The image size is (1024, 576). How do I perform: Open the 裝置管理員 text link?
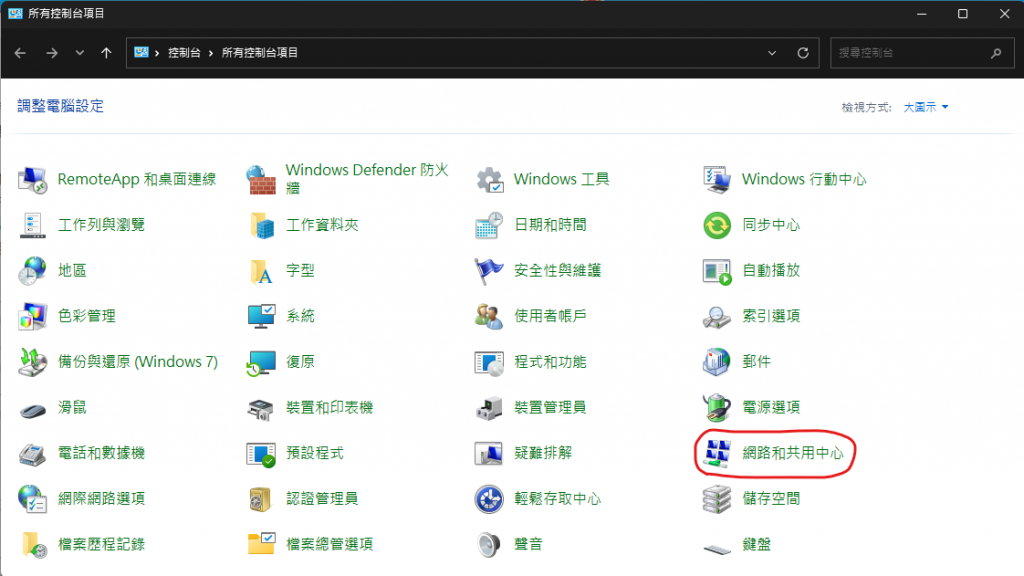coord(550,408)
